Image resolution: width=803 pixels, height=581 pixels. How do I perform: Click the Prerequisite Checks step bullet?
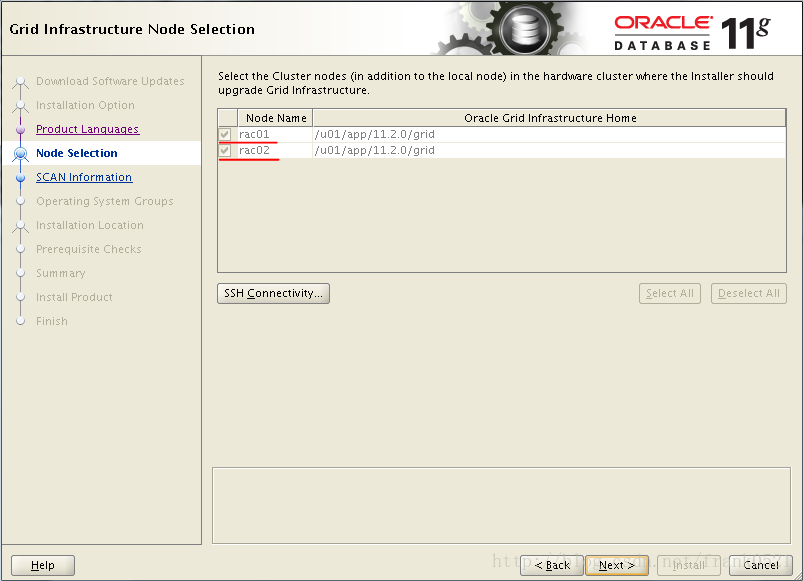[20, 249]
